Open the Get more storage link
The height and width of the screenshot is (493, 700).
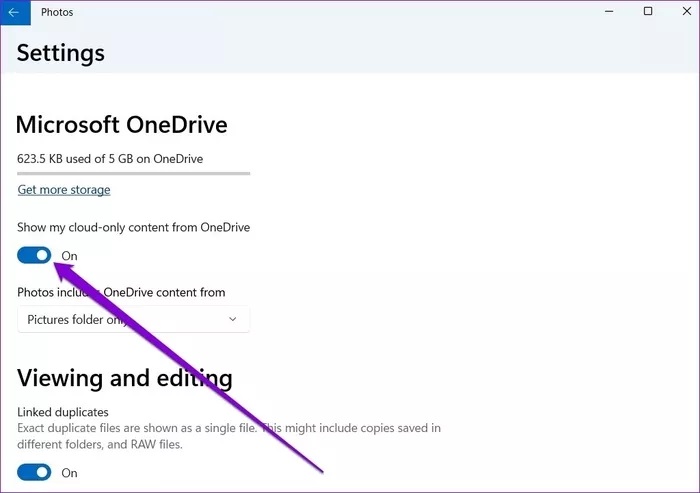pos(64,190)
